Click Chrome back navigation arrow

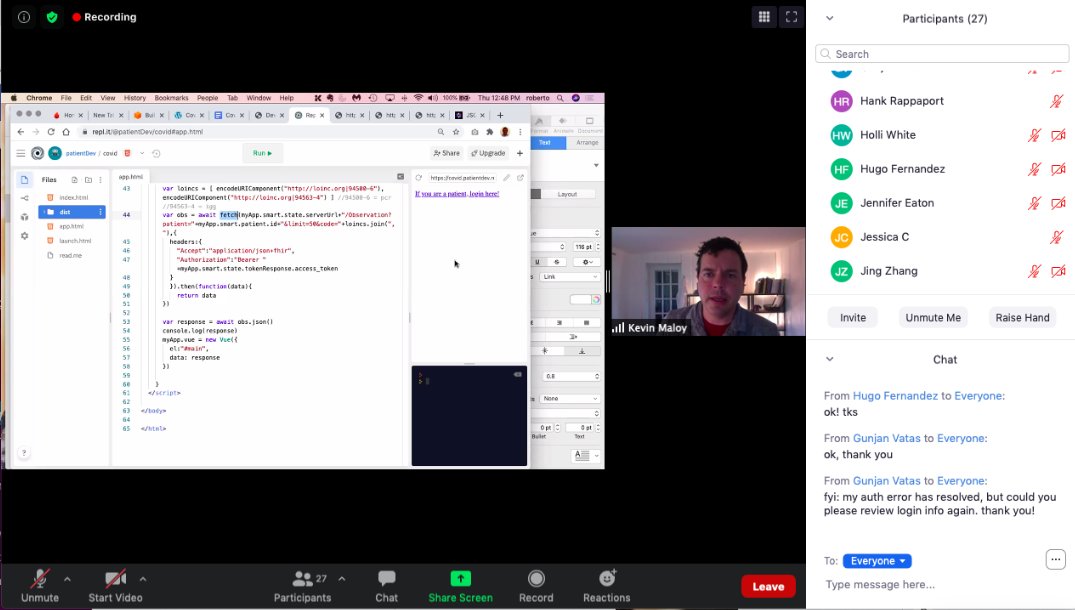[x=21, y=132]
